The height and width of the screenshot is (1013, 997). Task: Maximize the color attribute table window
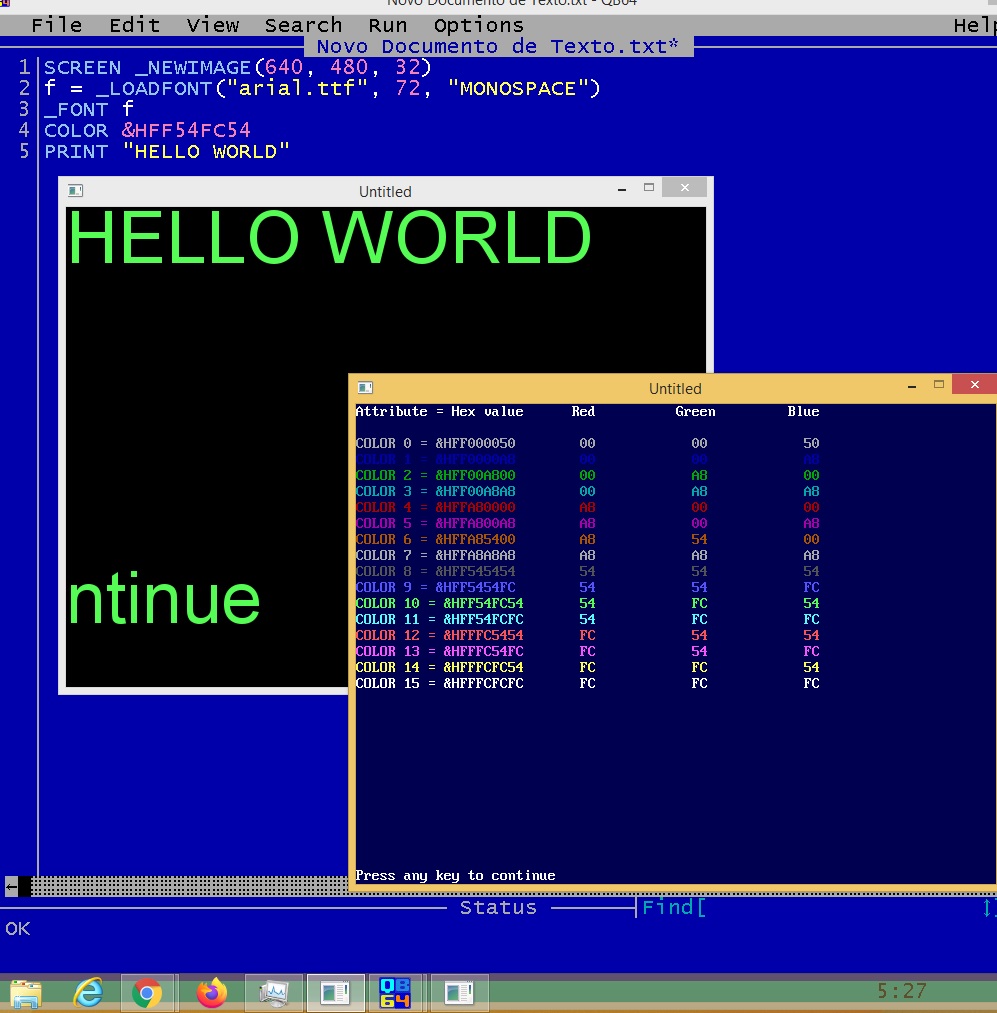[x=938, y=385]
